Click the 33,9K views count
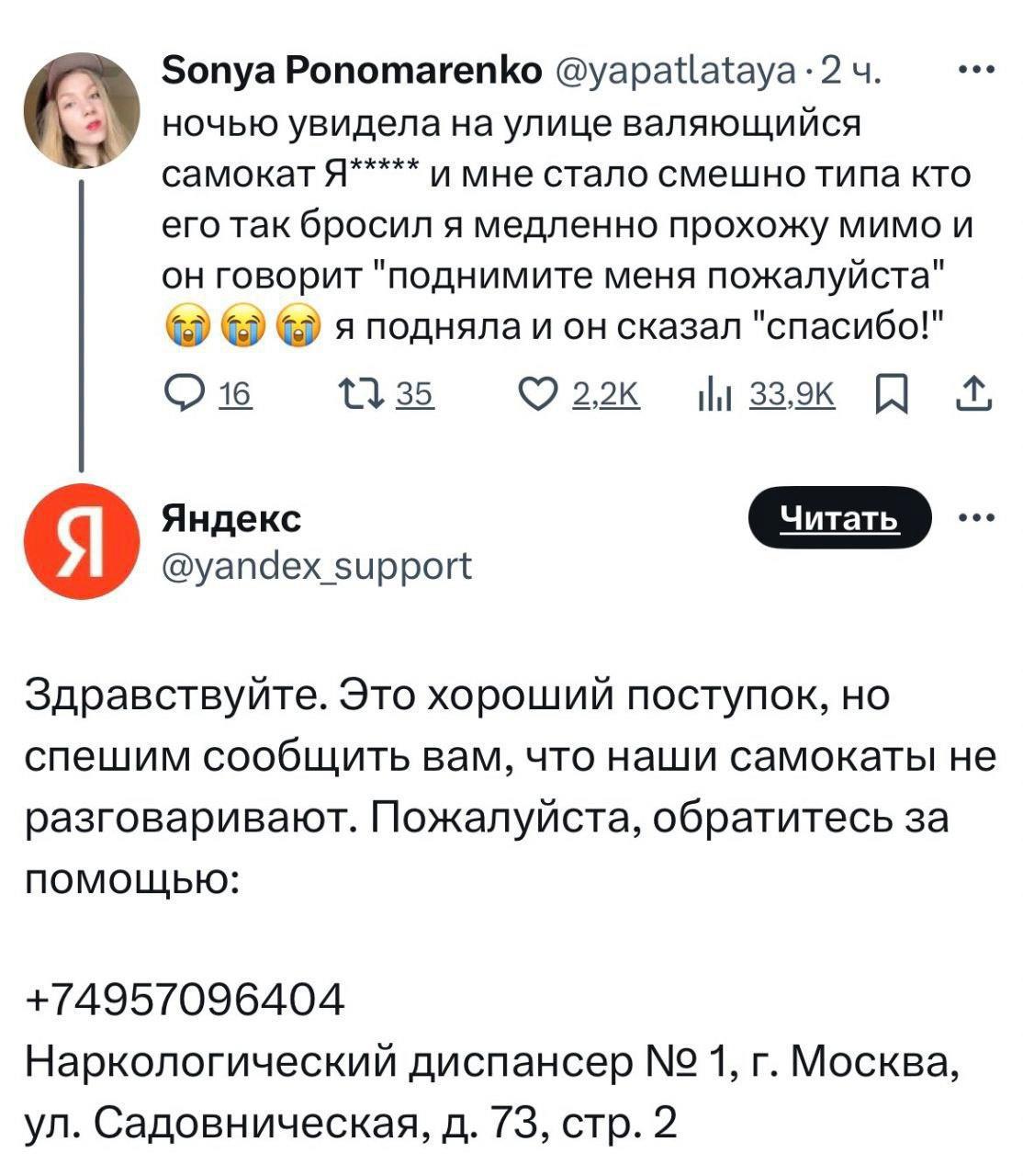1023x1176 pixels. coord(793,395)
